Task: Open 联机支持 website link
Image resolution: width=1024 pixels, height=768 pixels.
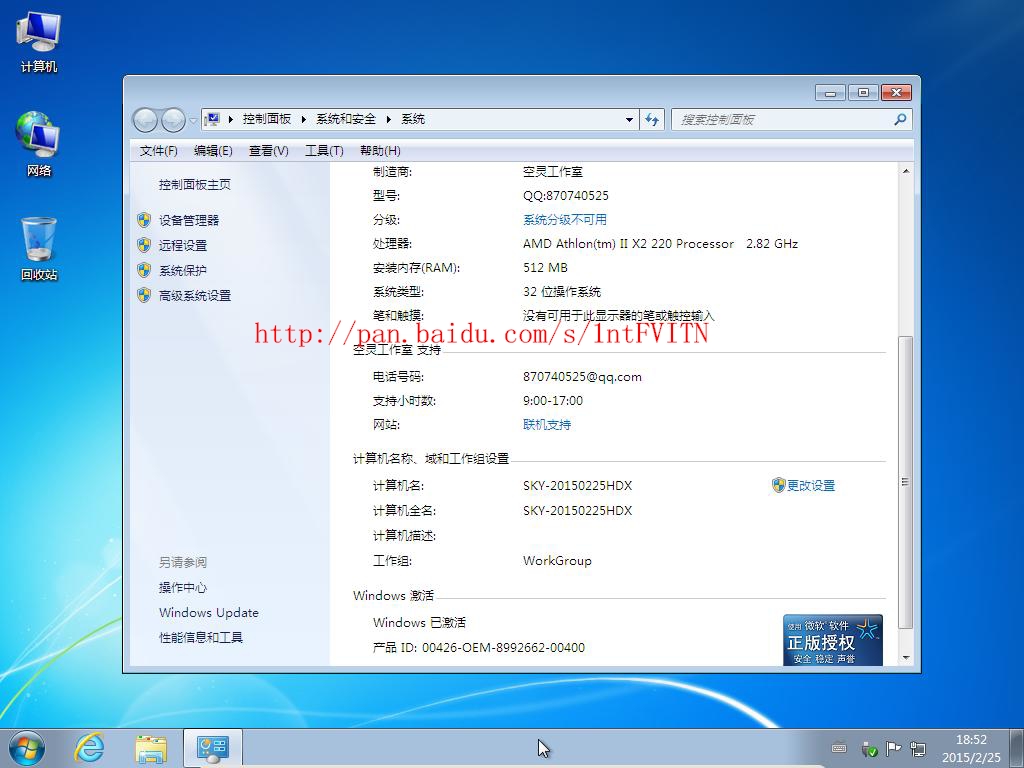Action: [x=547, y=424]
